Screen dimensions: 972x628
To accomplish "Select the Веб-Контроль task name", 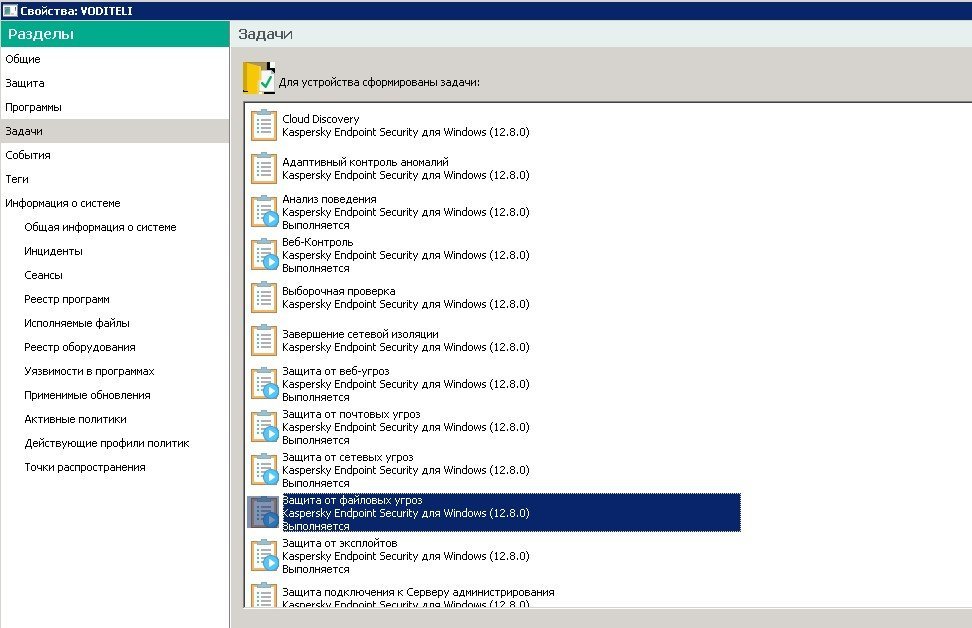I will [x=317, y=242].
